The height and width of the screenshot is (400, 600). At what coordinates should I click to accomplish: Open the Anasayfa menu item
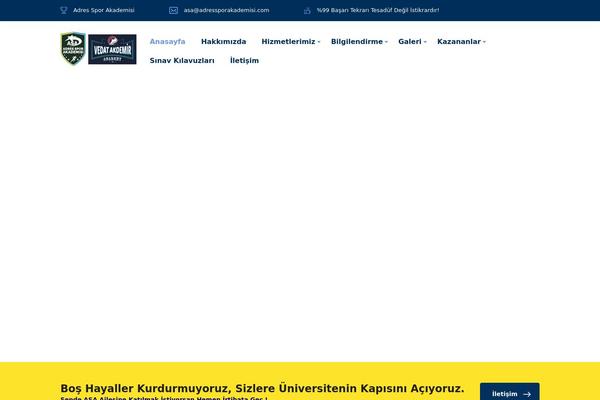[167, 41]
